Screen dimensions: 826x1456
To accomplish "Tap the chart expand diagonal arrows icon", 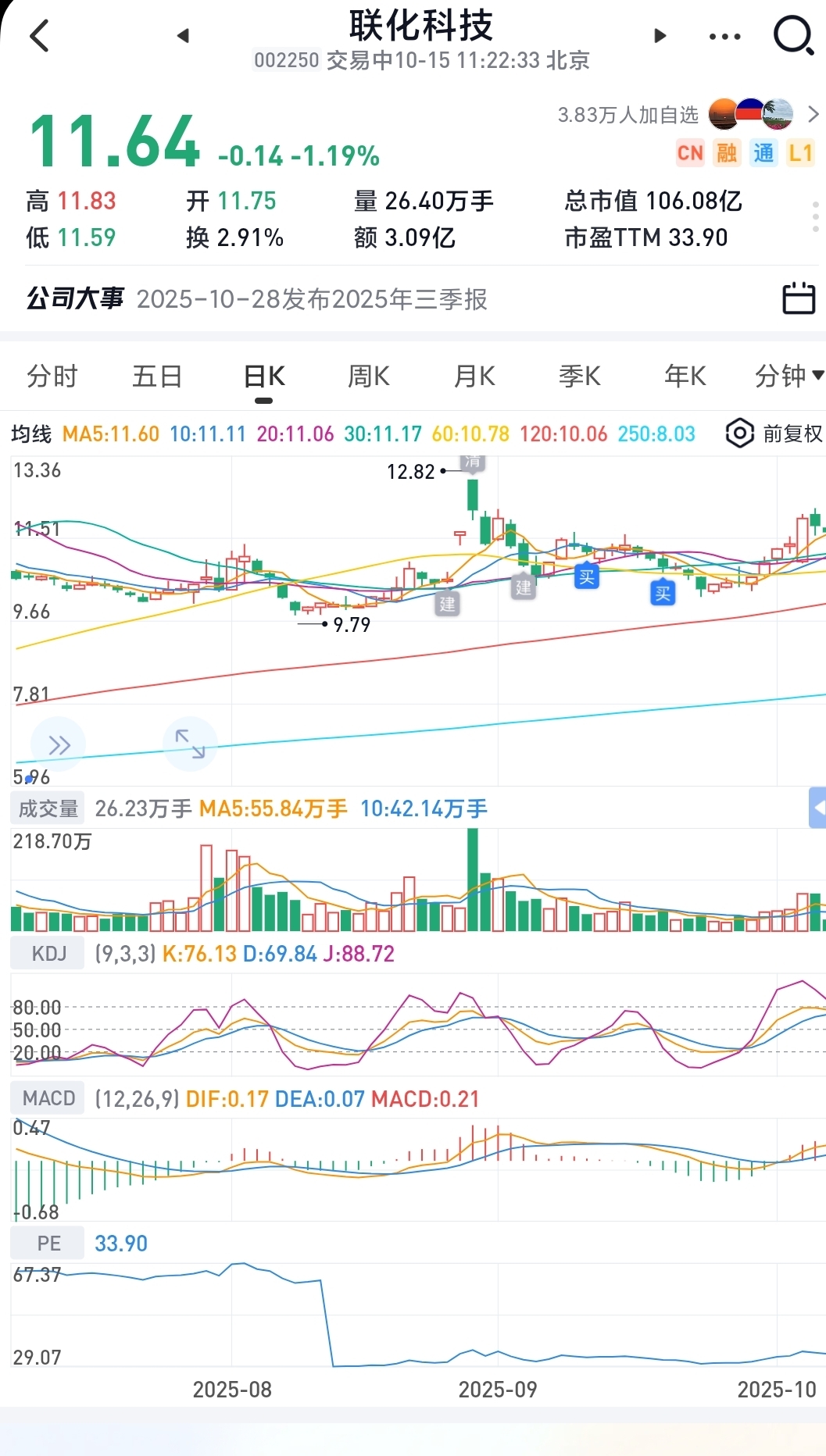I will (x=190, y=744).
